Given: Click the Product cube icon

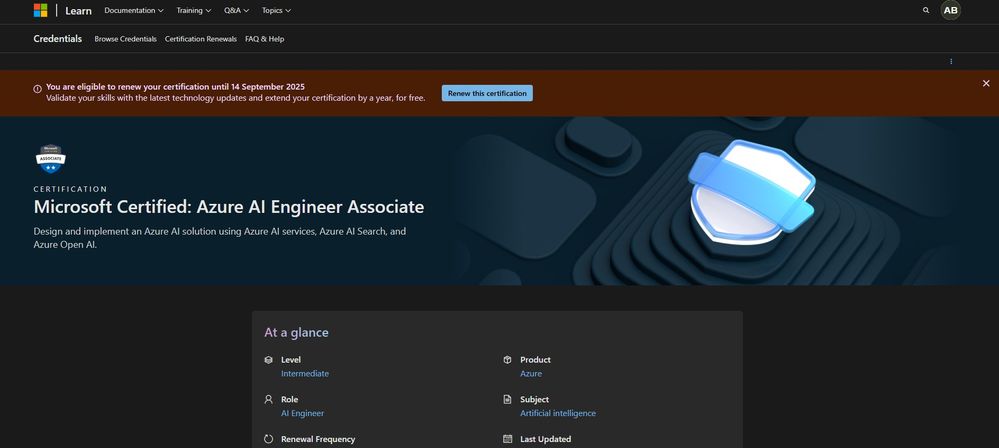Looking at the screenshot, I should (x=507, y=360).
